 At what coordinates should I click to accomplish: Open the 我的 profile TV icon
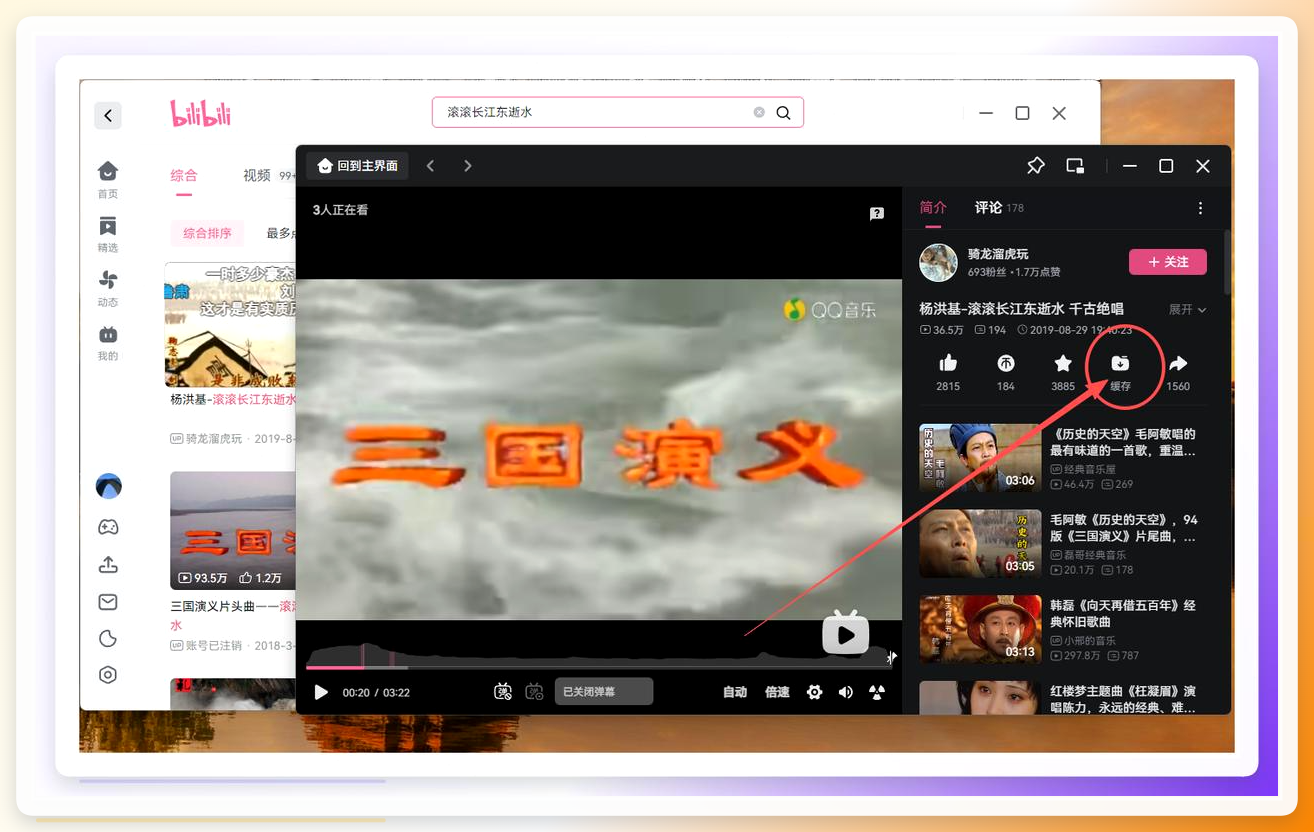[108, 334]
